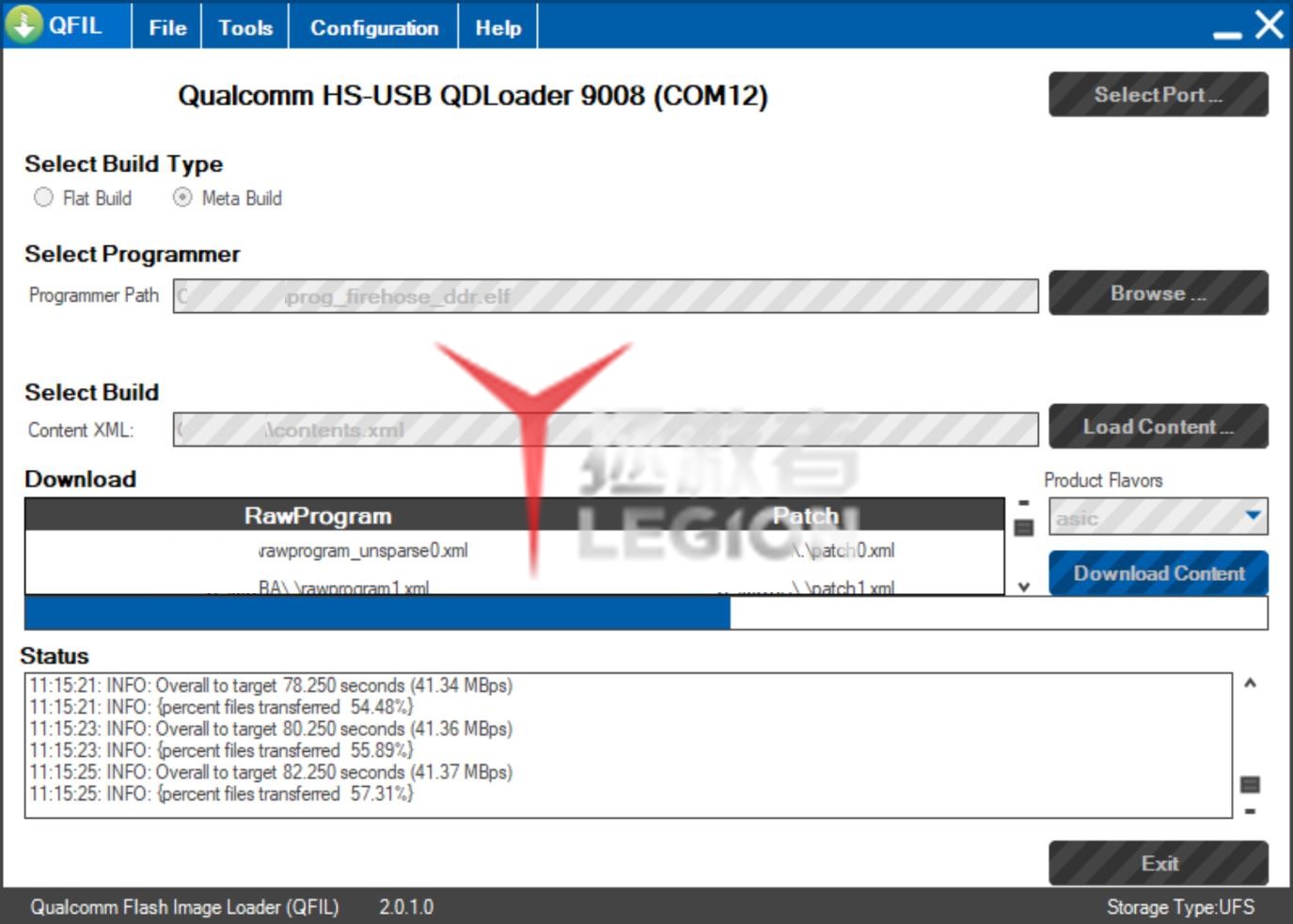
Task: Click the 80.250 seconds log line
Action: click(x=271, y=728)
